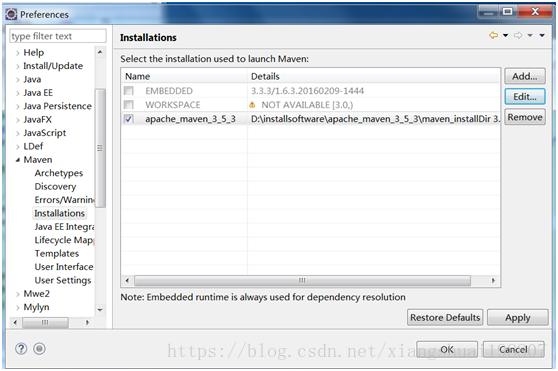
Task: Click the Details column header
Action: (374, 76)
